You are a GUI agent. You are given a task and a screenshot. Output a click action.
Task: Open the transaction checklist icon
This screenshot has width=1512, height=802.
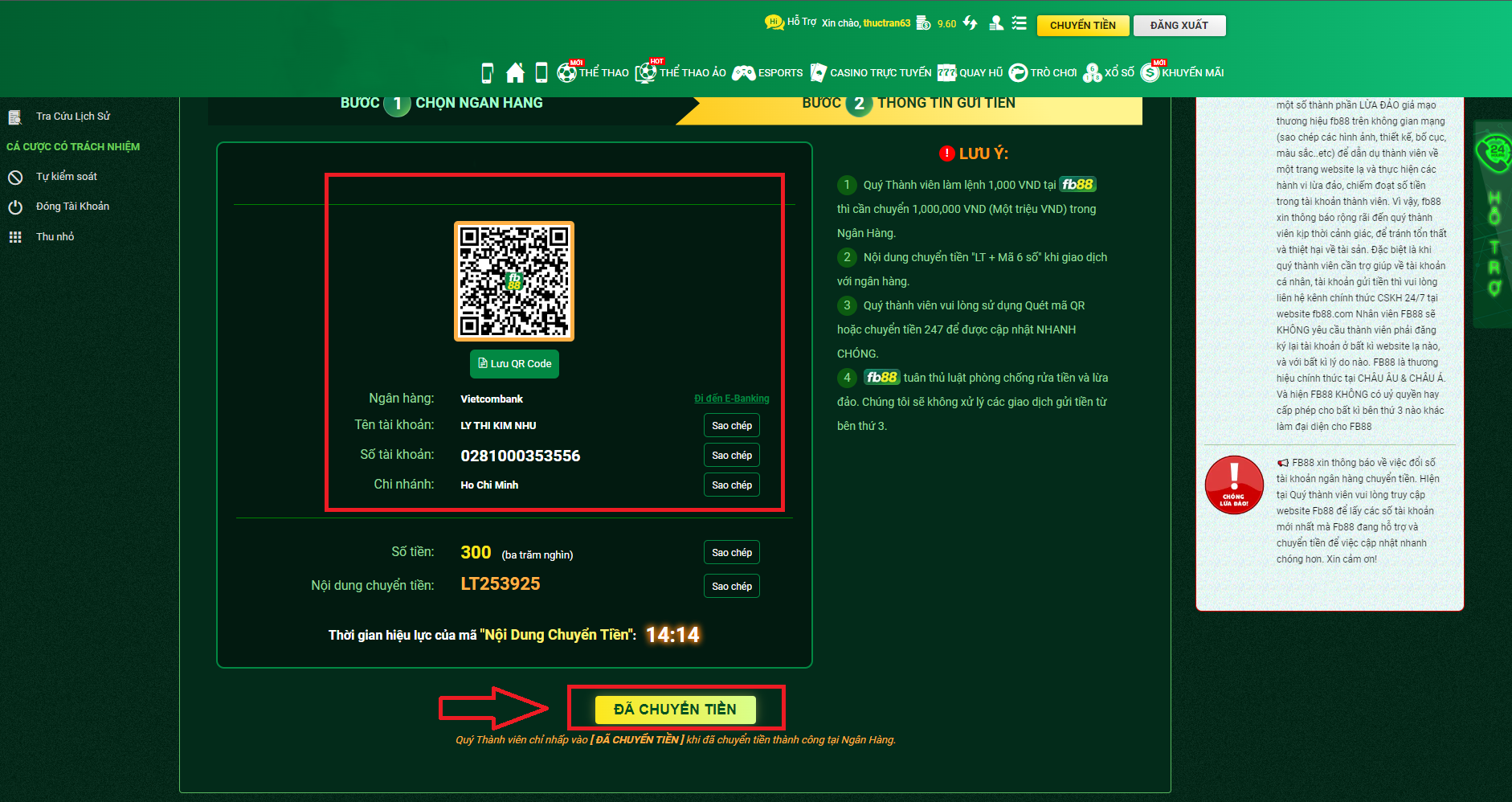(1019, 23)
